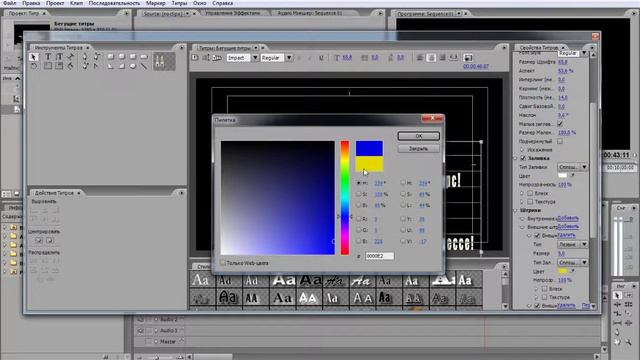
Task: Select the Vertical Type tool
Action: (59, 57)
